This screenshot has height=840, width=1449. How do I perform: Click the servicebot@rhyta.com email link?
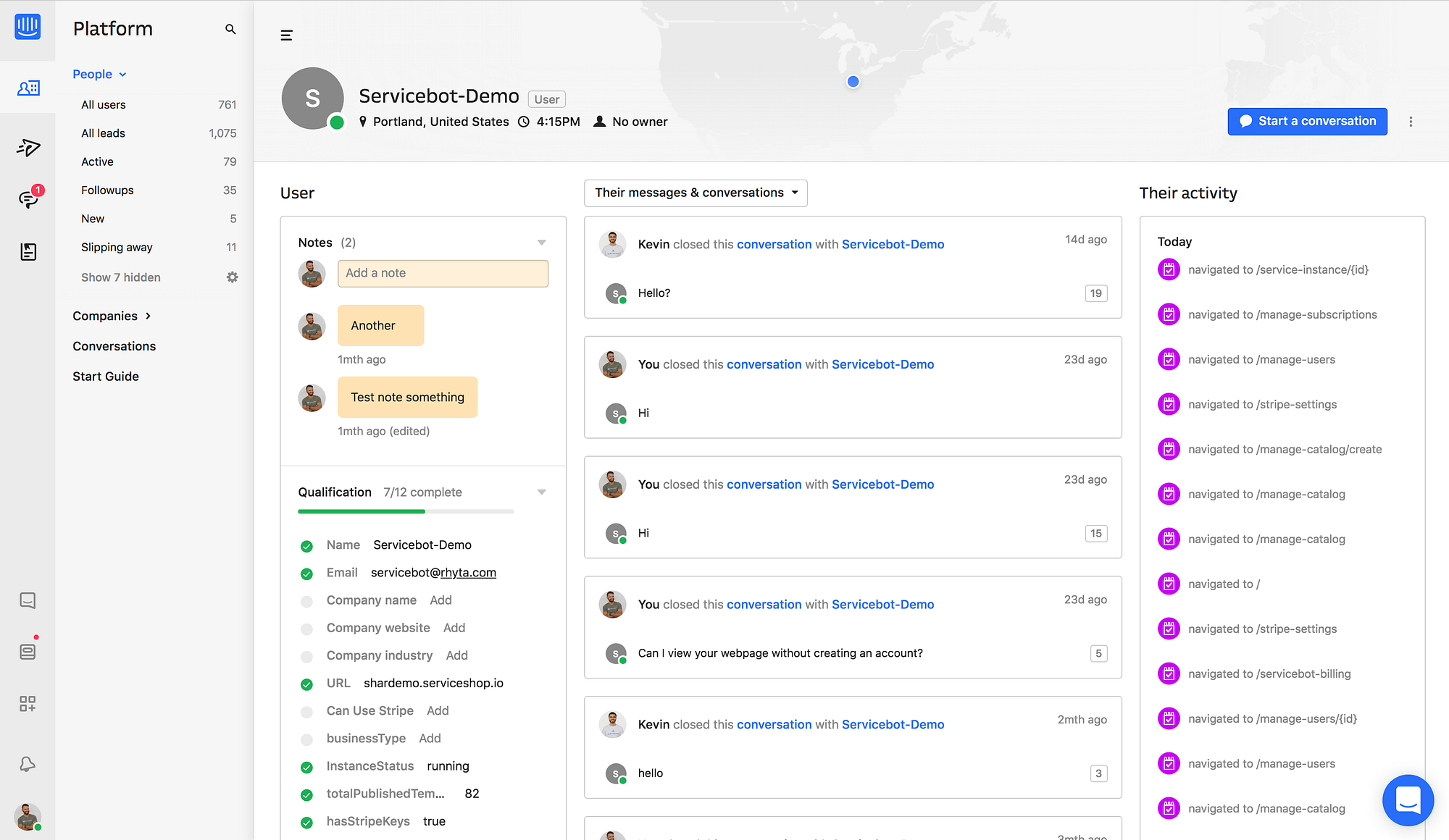(433, 573)
